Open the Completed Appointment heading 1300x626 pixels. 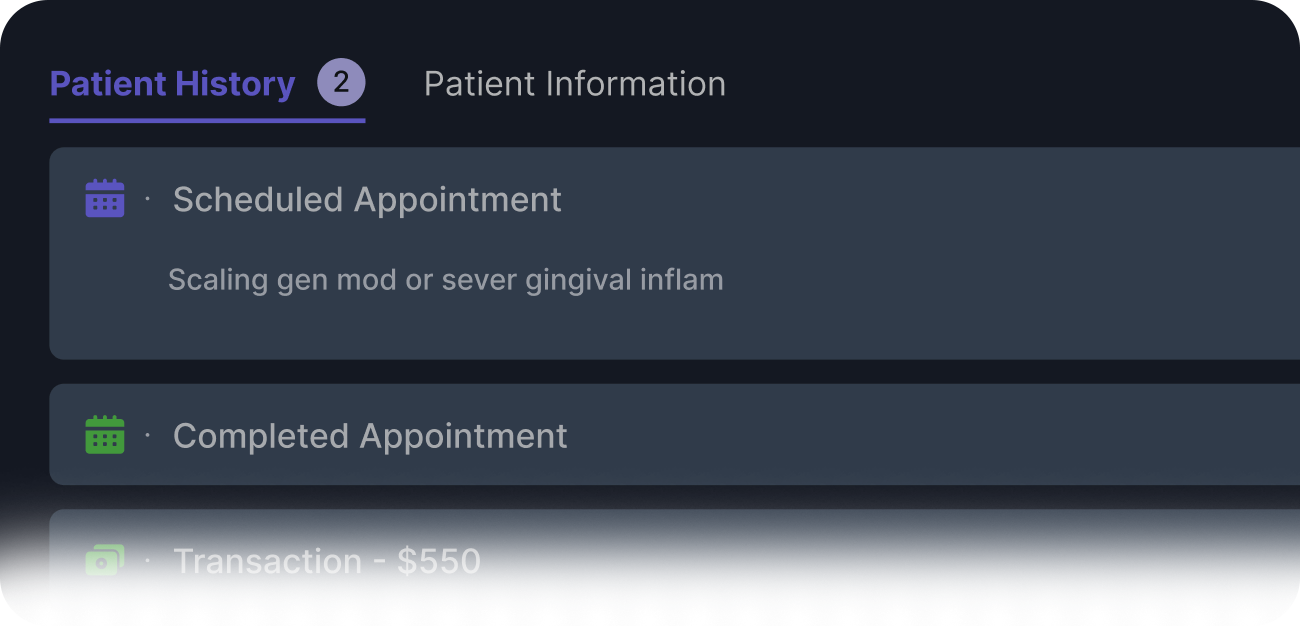pos(370,436)
